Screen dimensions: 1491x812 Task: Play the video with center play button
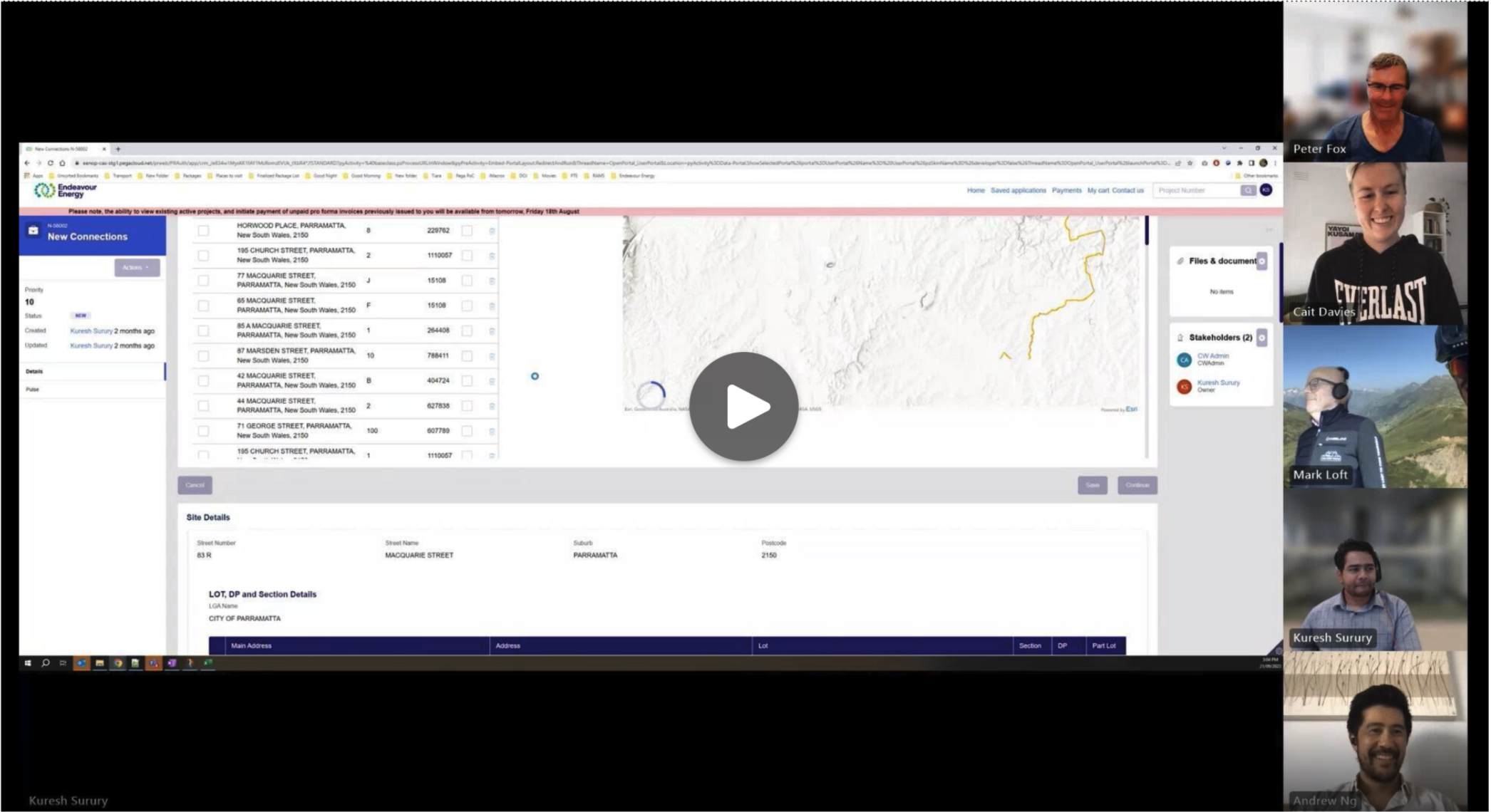[x=743, y=406]
